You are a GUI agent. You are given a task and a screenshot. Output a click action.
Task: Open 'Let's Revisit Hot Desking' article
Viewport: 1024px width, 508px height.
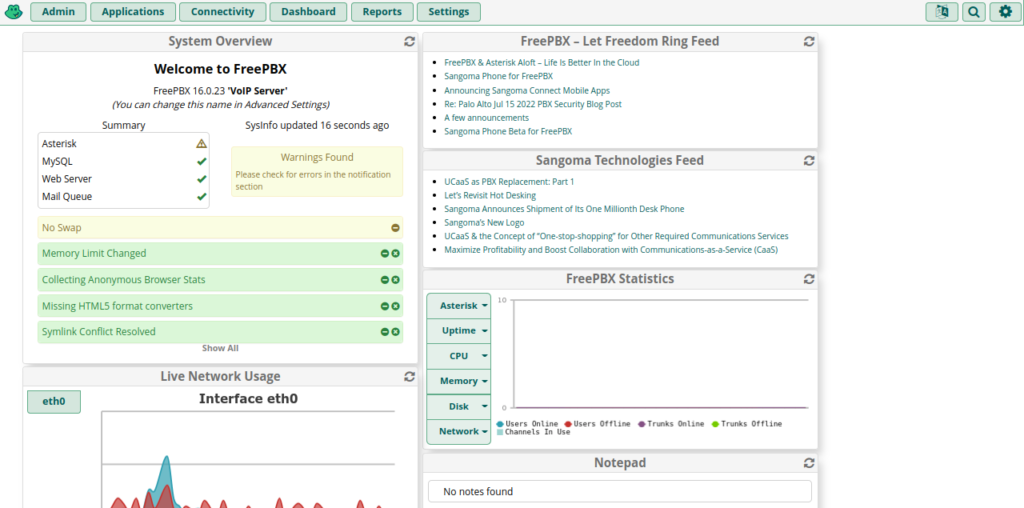point(490,195)
